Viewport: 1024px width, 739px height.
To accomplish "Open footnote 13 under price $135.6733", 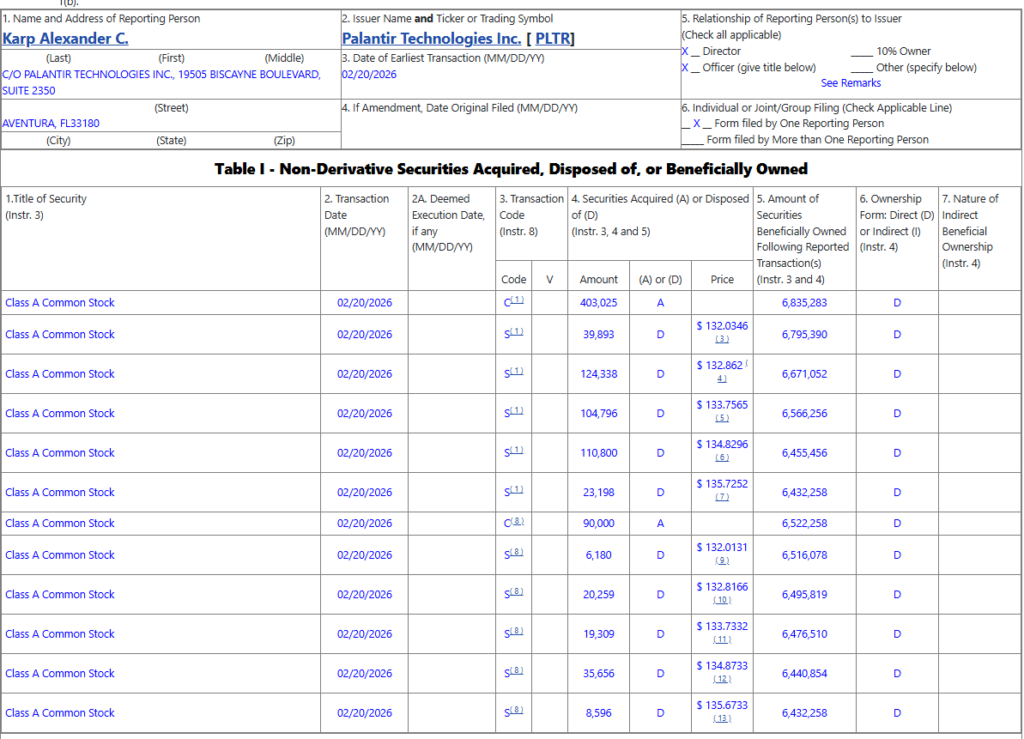I will pyautogui.click(x=722, y=719).
